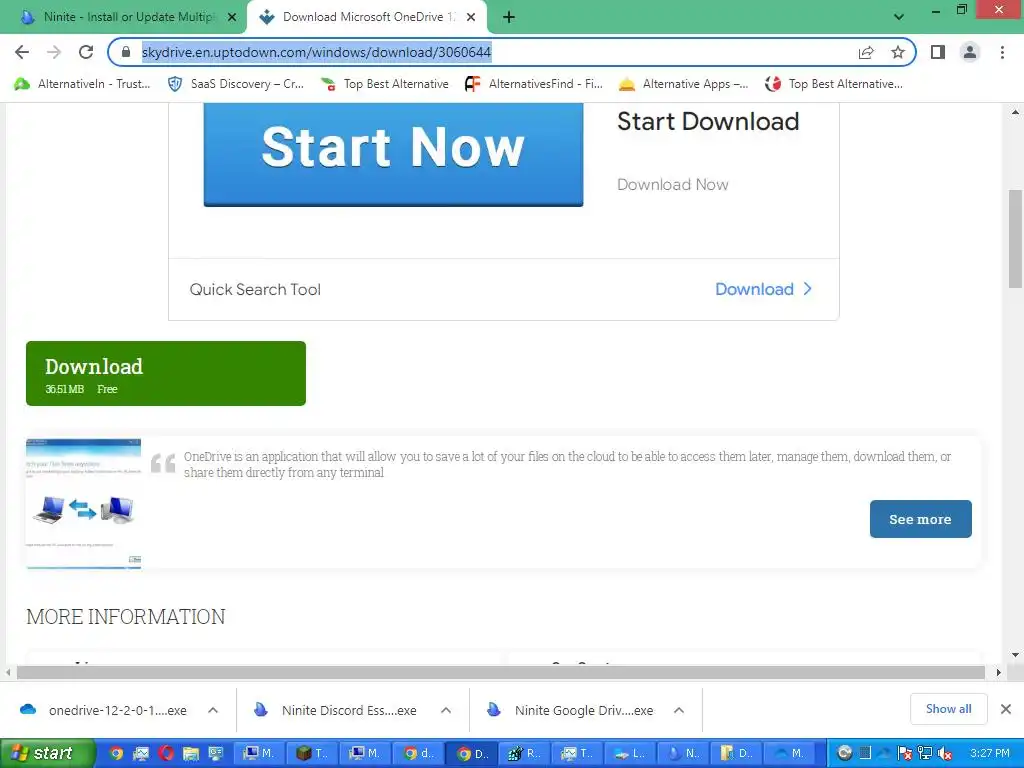The width and height of the screenshot is (1024, 768).
Task: Switch to the Chrome 'd..' taskbar button
Action: [x=418, y=753]
